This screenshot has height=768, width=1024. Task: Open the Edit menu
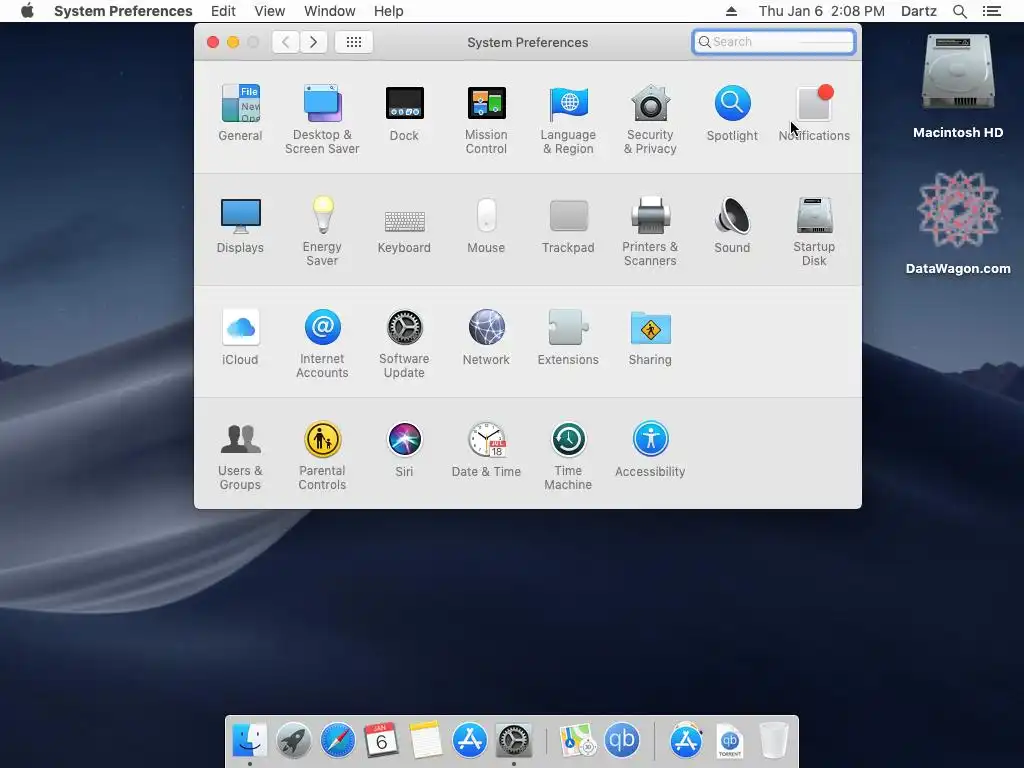pyautogui.click(x=223, y=11)
